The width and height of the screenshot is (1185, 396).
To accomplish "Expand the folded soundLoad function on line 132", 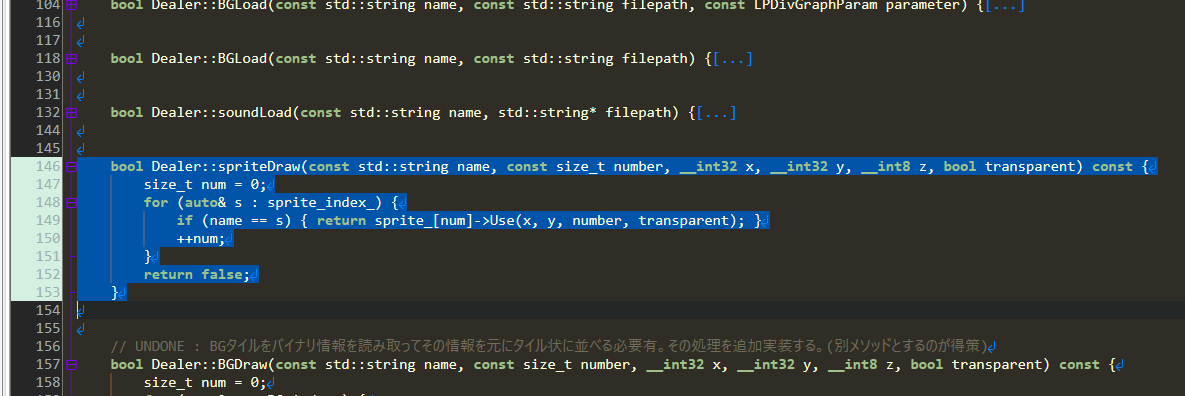I will point(71,113).
